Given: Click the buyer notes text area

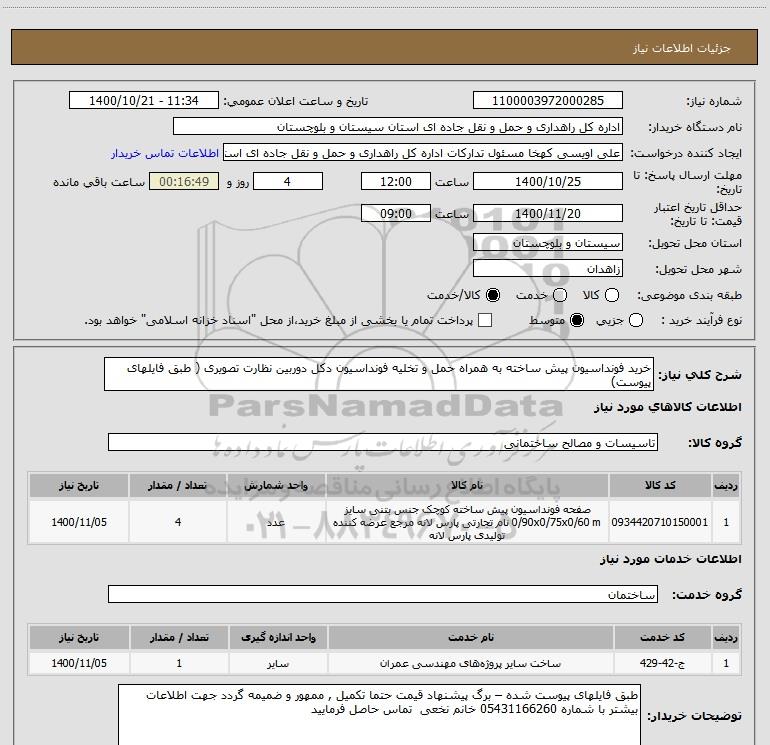Looking at the screenshot, I should click(x=379, y=715).
